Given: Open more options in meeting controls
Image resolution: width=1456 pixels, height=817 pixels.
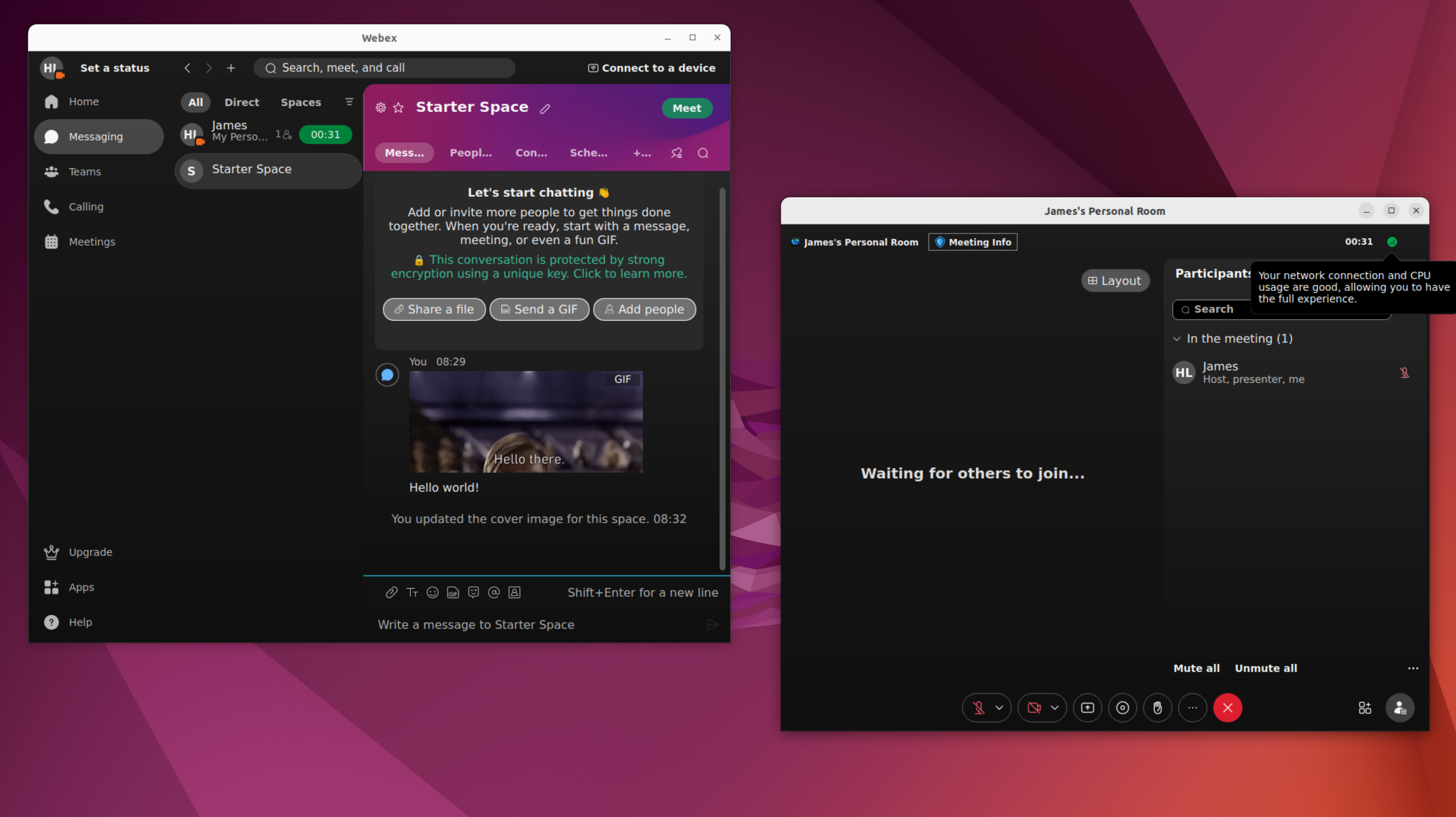Looking at the screenshot, I should click(1193, 708).
